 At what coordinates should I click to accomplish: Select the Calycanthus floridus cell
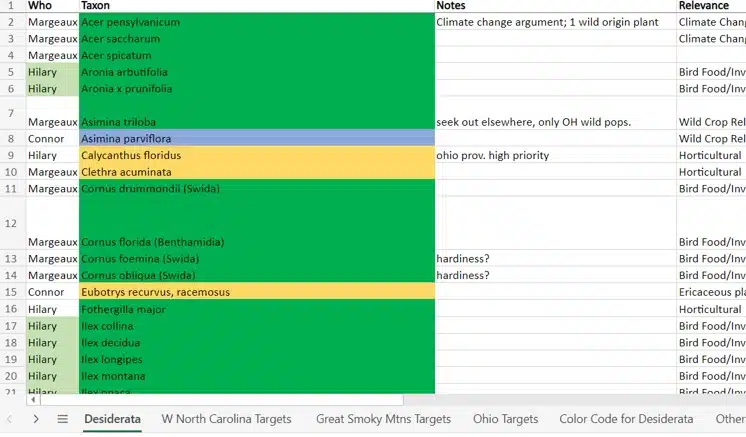(x=257, y=155)
